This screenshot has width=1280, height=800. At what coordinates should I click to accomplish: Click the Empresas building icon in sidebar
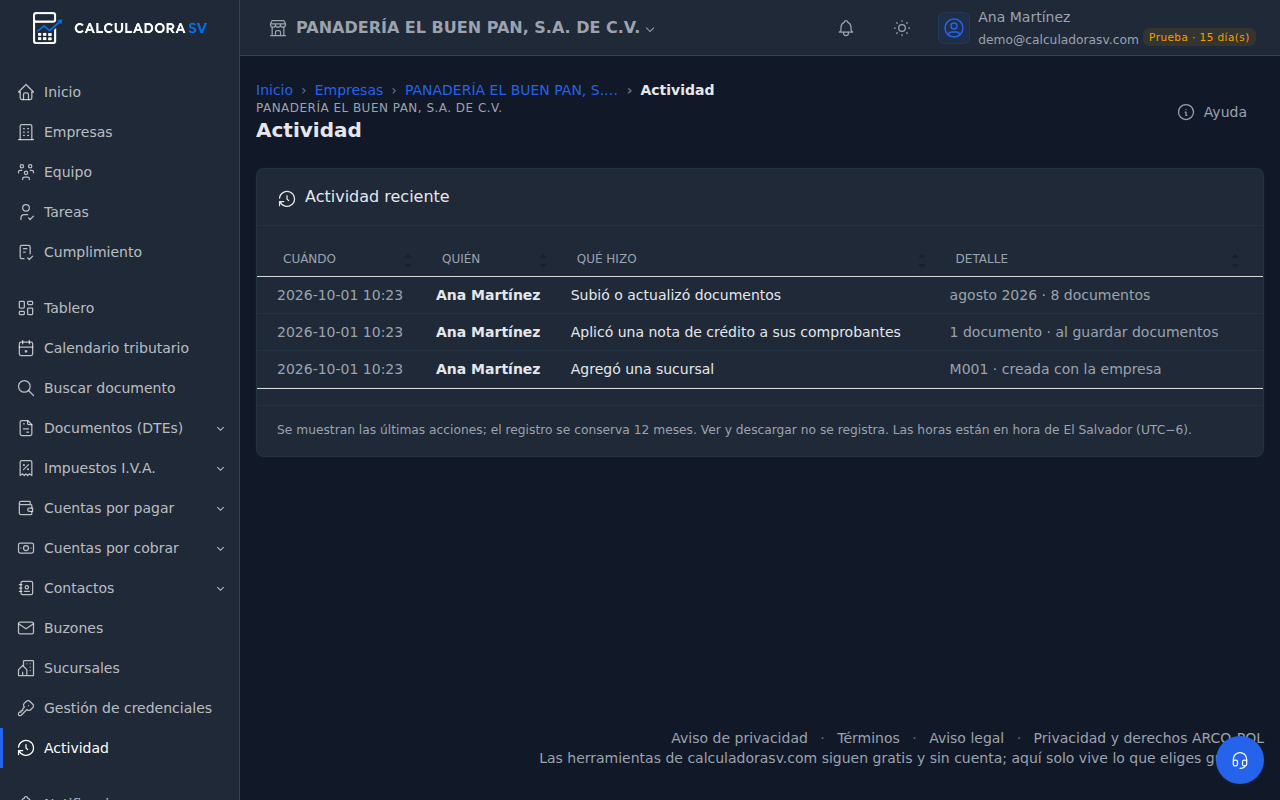[26, 132]
